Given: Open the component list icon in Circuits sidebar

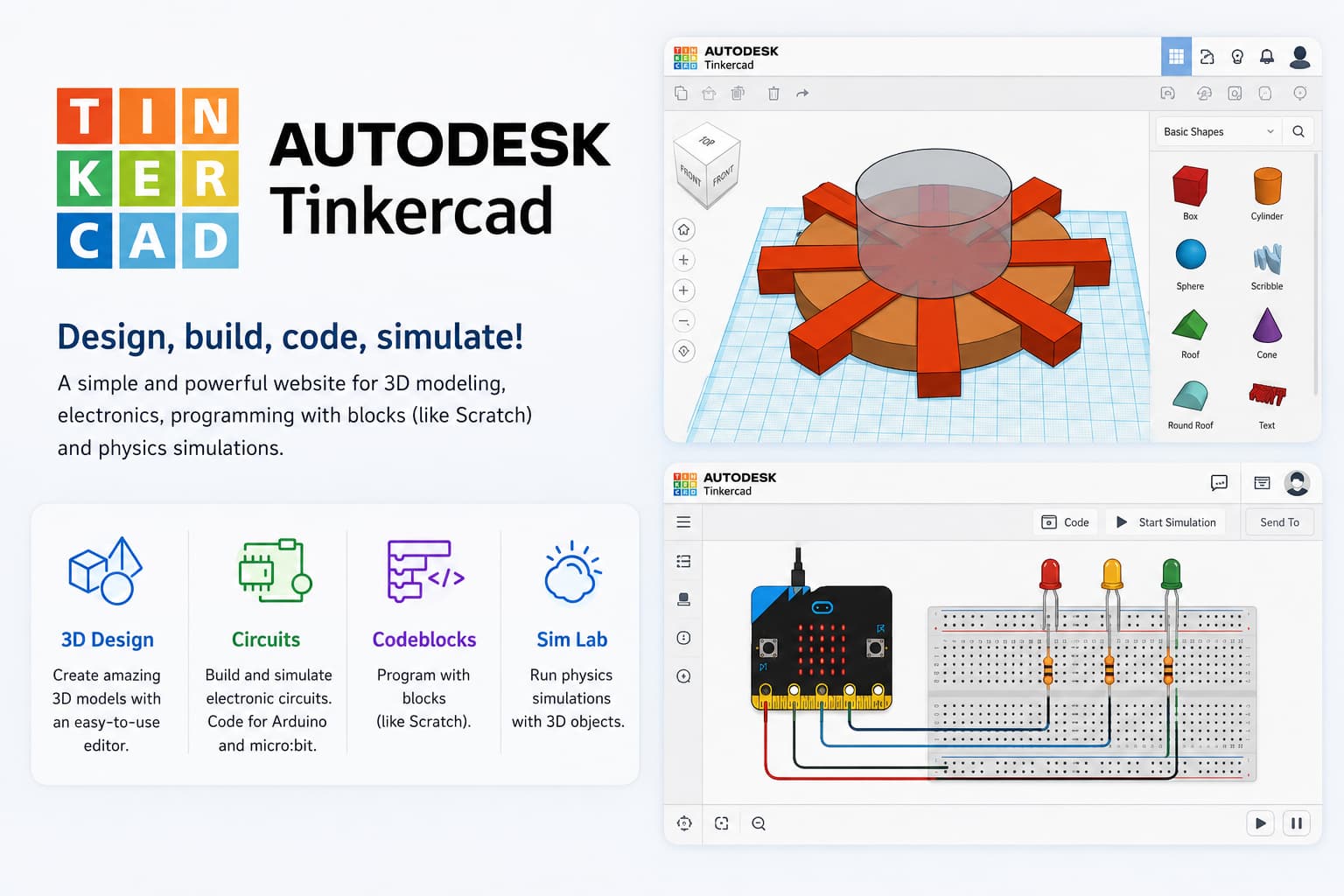Looking at the screenshot, I should pos(683,561).
